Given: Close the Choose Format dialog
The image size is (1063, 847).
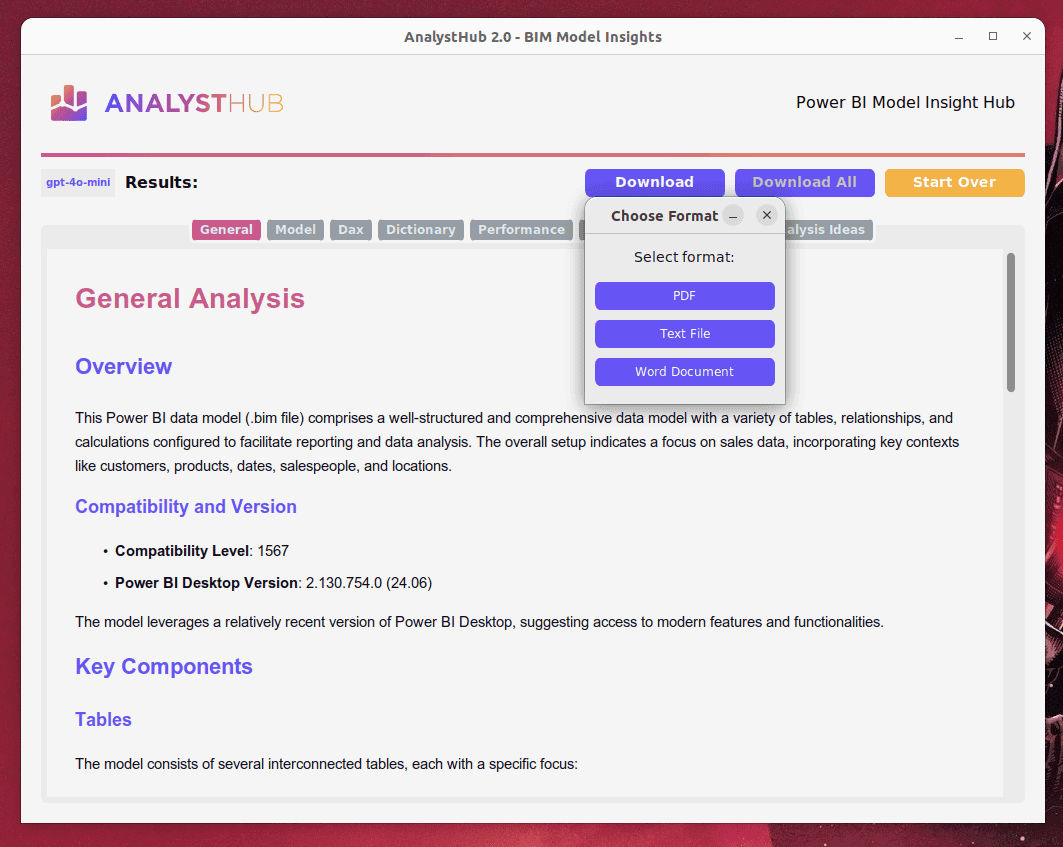Looking at the screenshot, I should [x=767, y=215].
